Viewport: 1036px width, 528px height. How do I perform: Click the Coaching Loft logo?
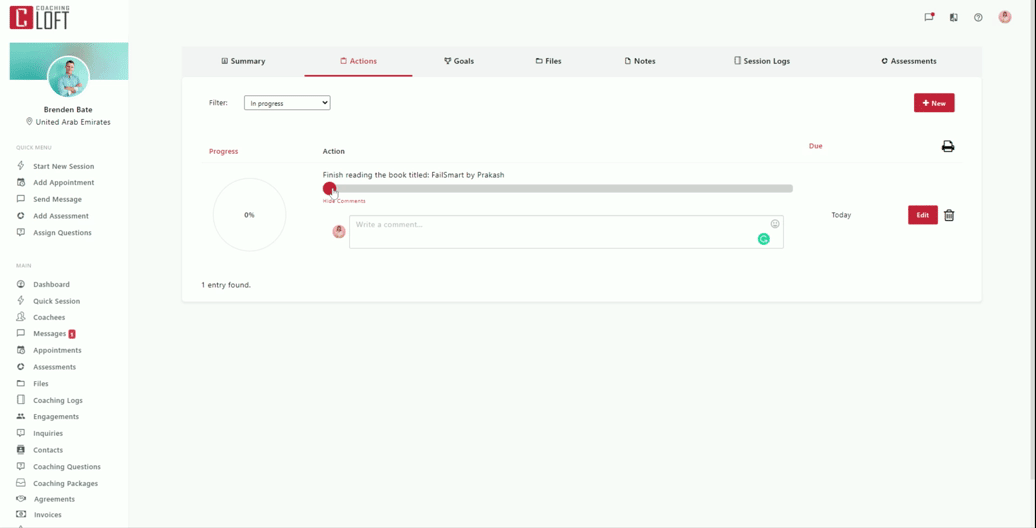click(x=40, y=17)
